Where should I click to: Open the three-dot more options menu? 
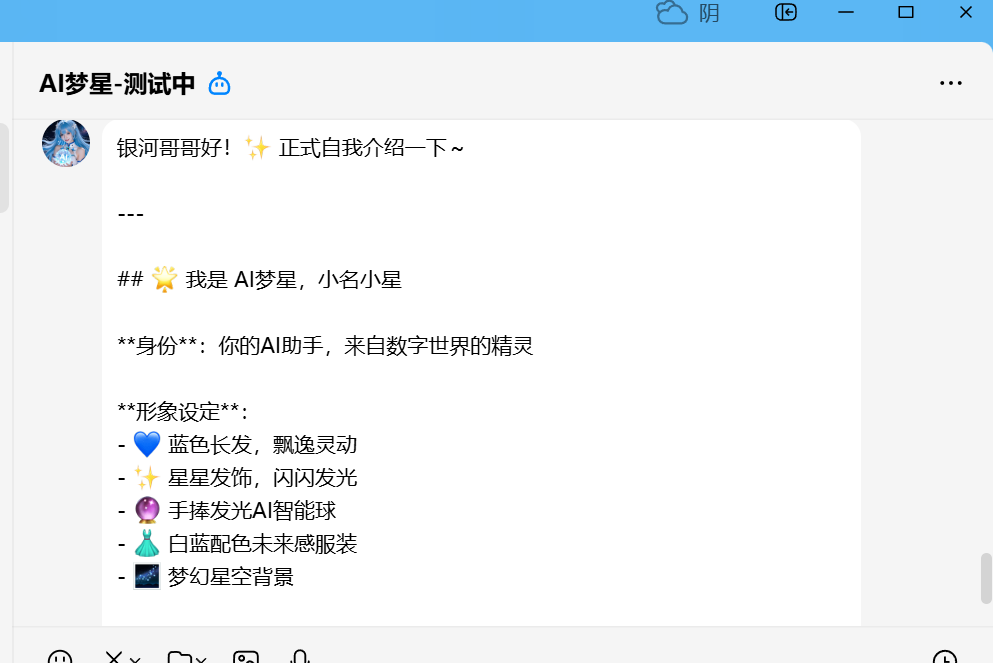click(x=950, y=83)
